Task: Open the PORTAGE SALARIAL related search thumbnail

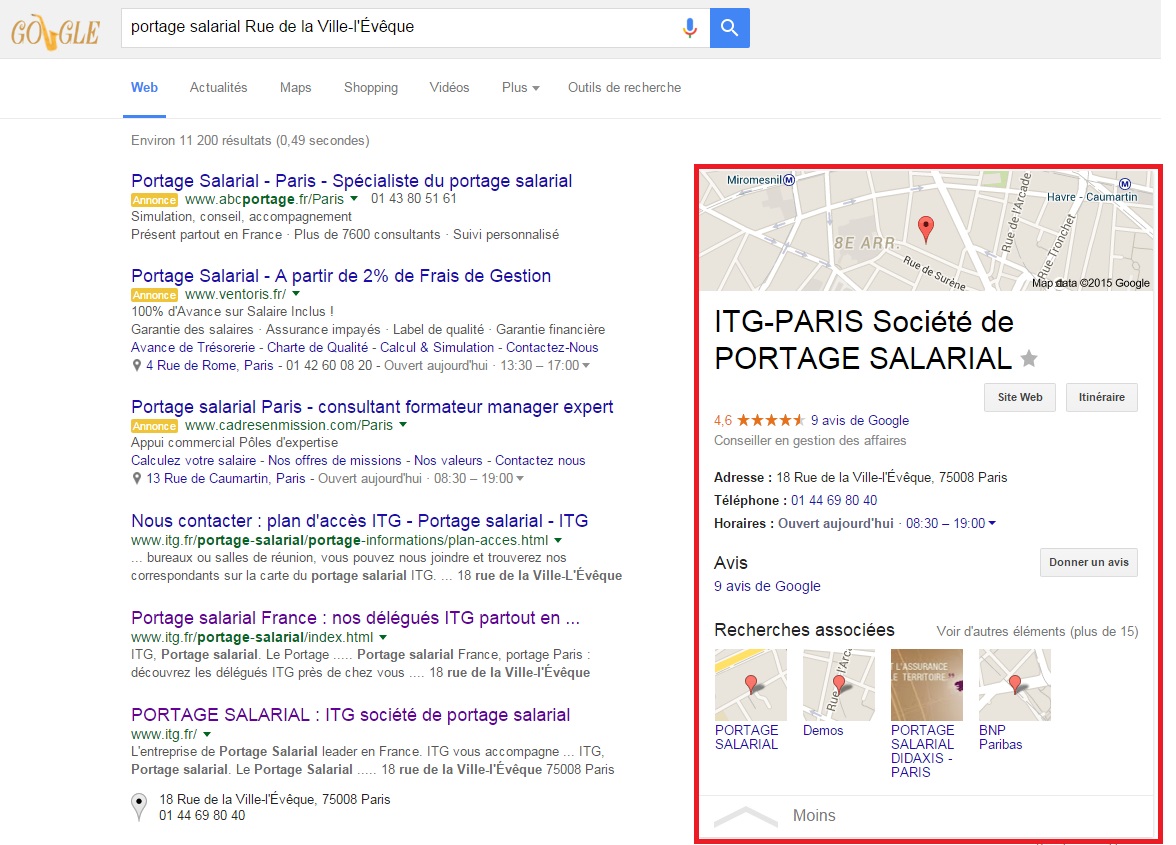Action: tap(751, 685)
